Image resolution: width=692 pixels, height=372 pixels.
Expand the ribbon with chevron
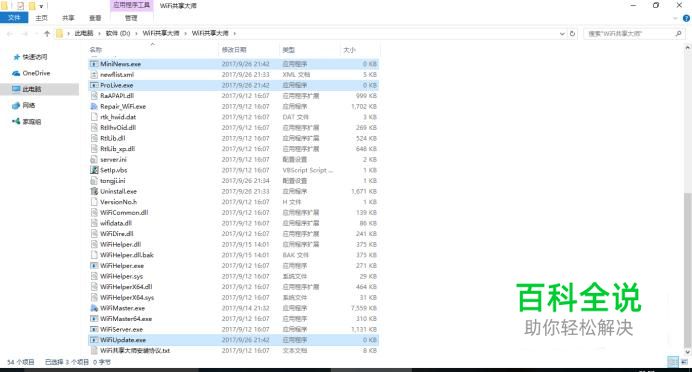pyautogui.click(x=675, y=18)
